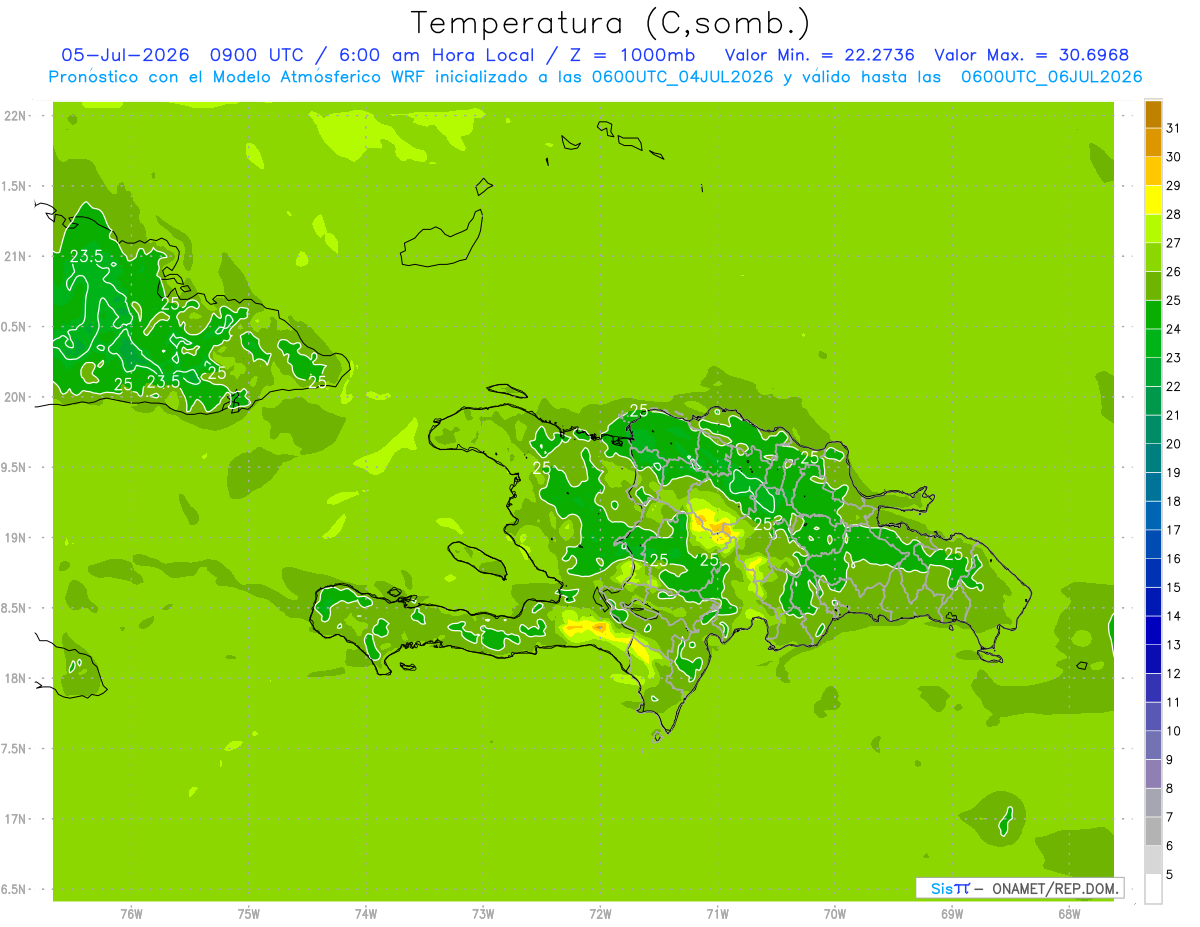Viewport: 1200px width, 927px height.
Task: Click the '76W' longitude axis label
Action: coord(131,914)
